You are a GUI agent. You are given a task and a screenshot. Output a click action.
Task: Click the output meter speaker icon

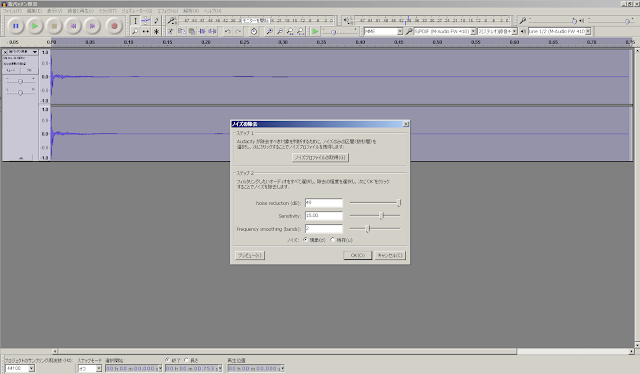347,20
